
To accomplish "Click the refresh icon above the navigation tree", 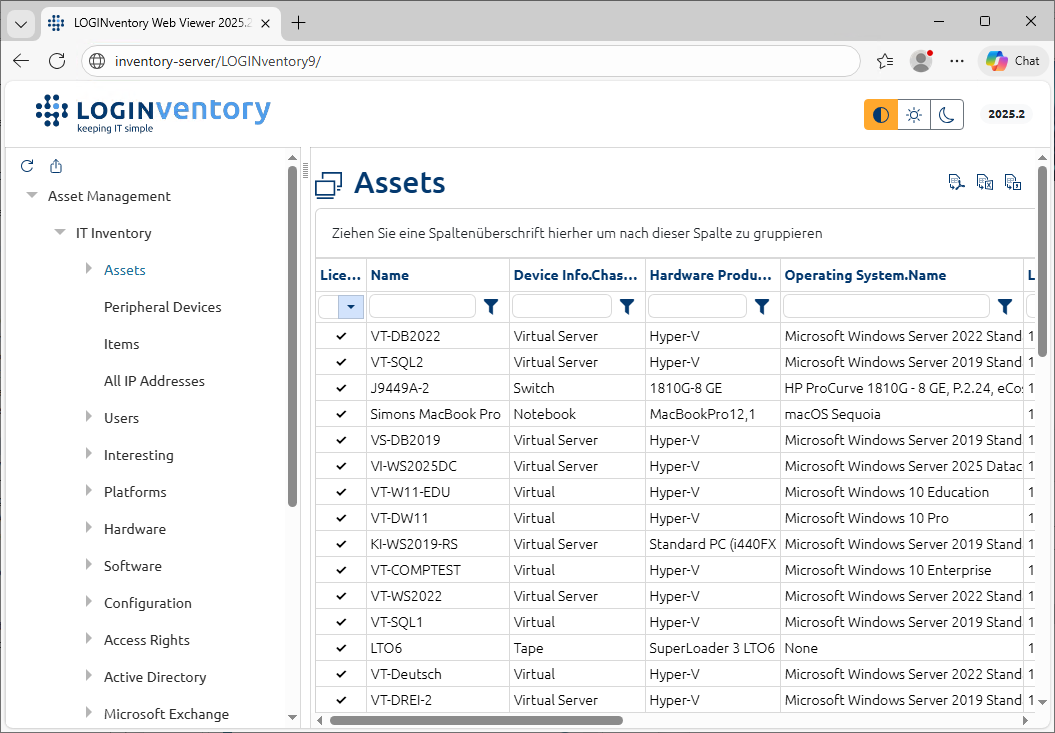I will 27,166.
